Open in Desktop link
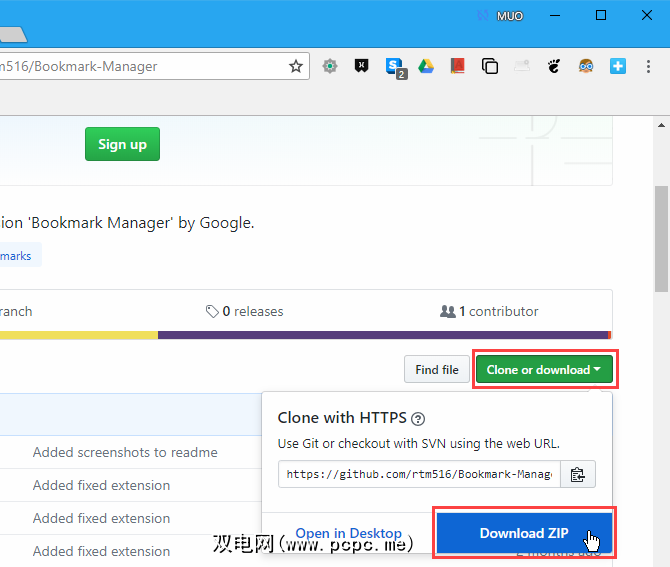670x567 pixels. [349, 533]
